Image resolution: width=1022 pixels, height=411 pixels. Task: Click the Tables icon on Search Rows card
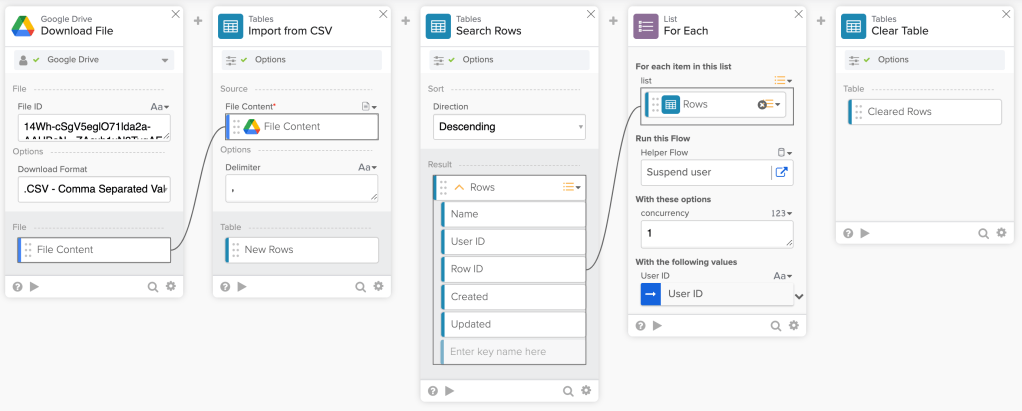coord(438,26)
